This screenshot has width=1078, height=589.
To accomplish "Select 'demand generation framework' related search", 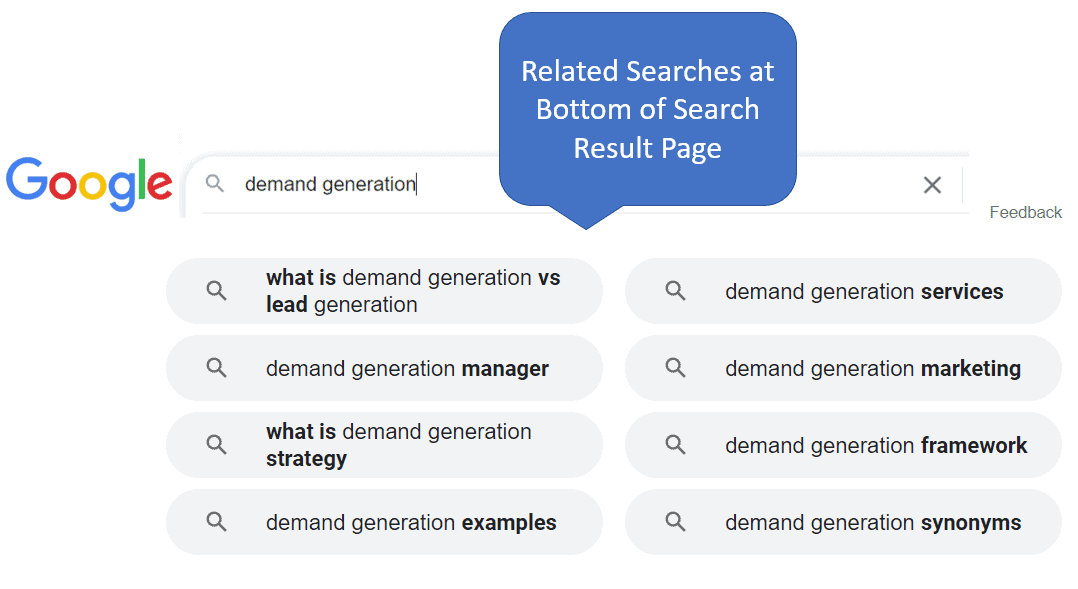I will [875, 446].
